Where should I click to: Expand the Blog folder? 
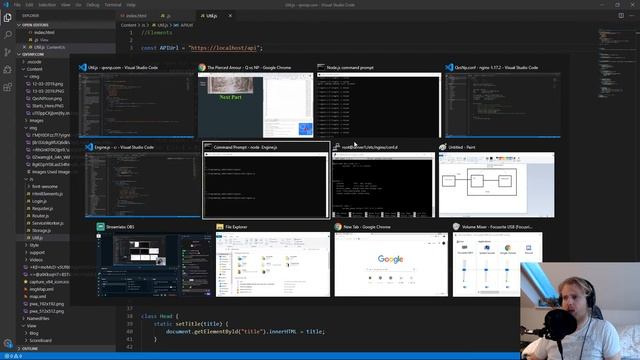click(33, 333)
